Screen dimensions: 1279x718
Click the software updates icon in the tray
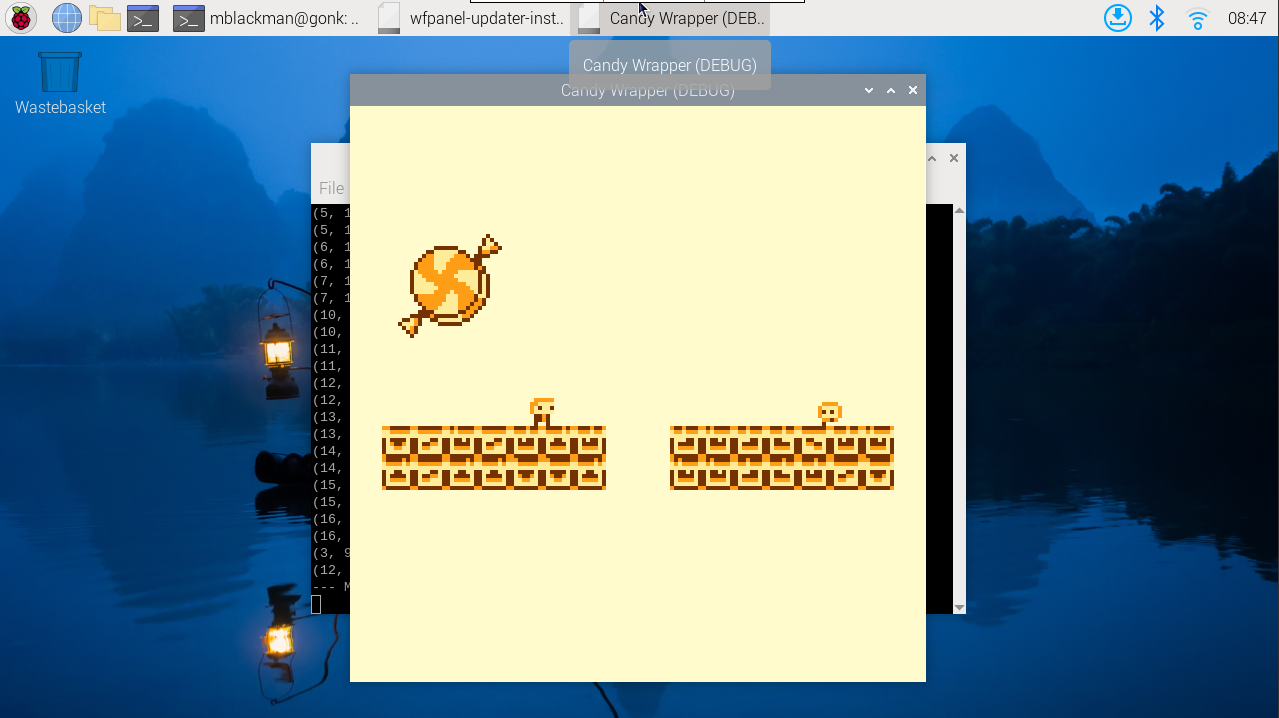[1117, 17]
